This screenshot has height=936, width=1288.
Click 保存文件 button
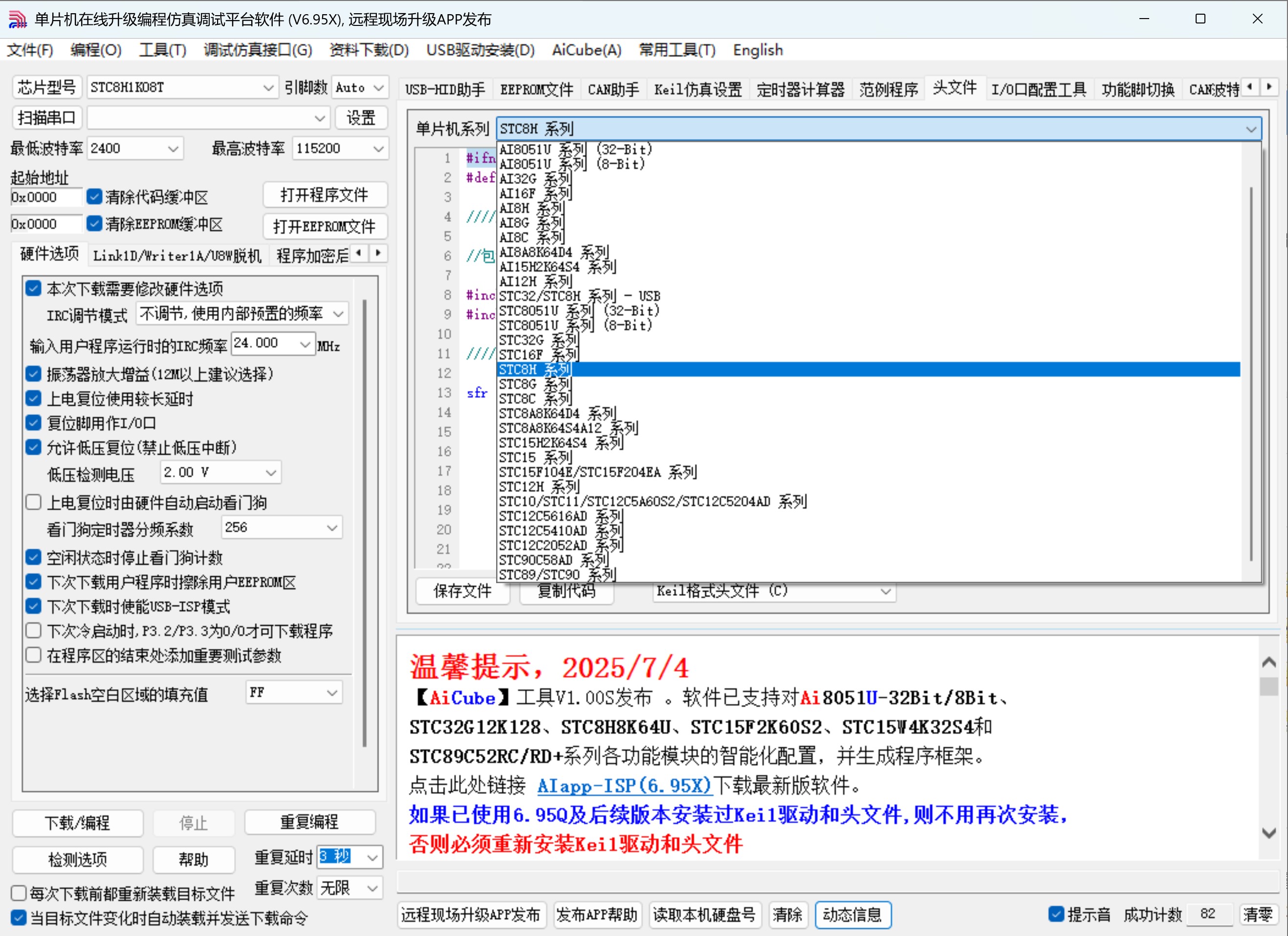pos(462,591)
